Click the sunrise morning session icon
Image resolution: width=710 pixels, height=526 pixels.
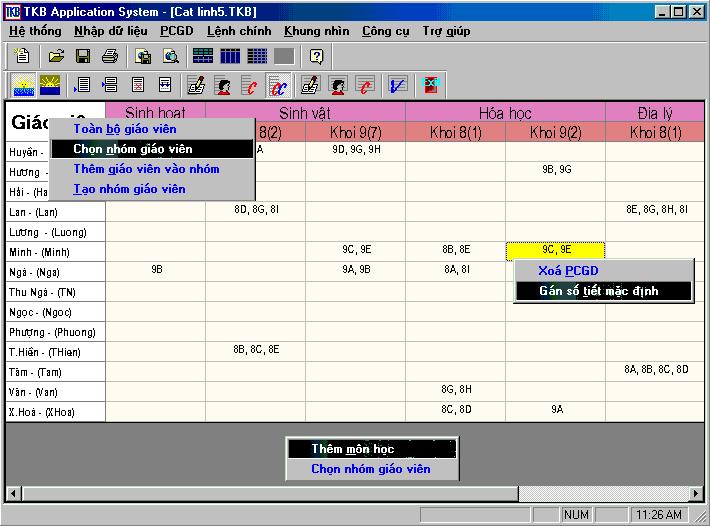(22, 85)
